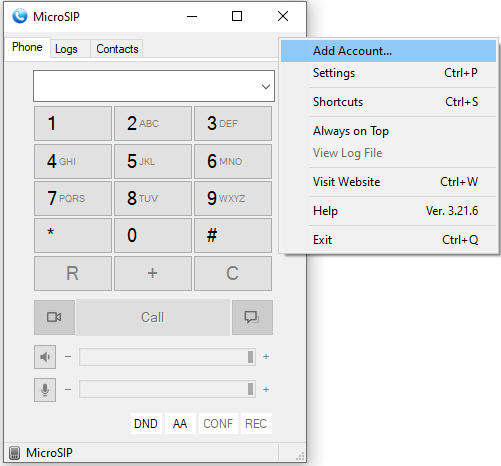Expand the dial number history dropdown arrow
Image resolution: width=501 pixels, height=466 pixels.
click(x=266, y=87)
